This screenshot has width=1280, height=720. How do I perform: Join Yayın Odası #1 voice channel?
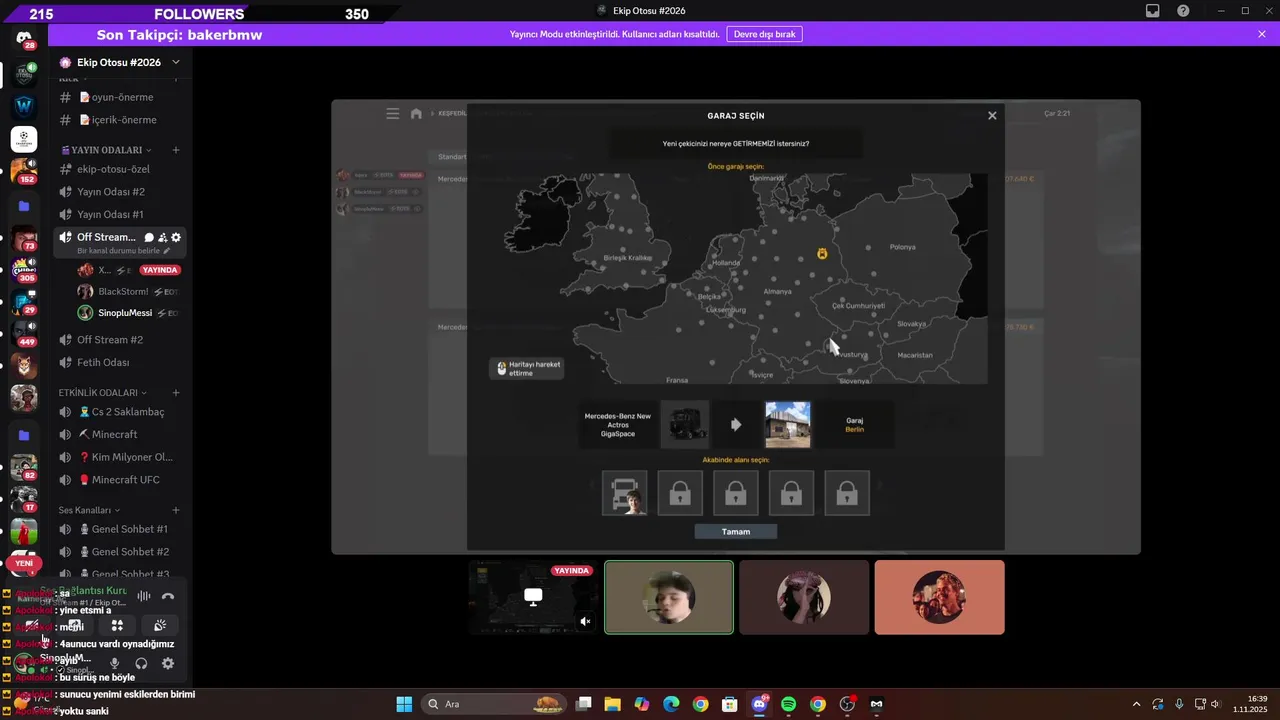tap(119, 215)
